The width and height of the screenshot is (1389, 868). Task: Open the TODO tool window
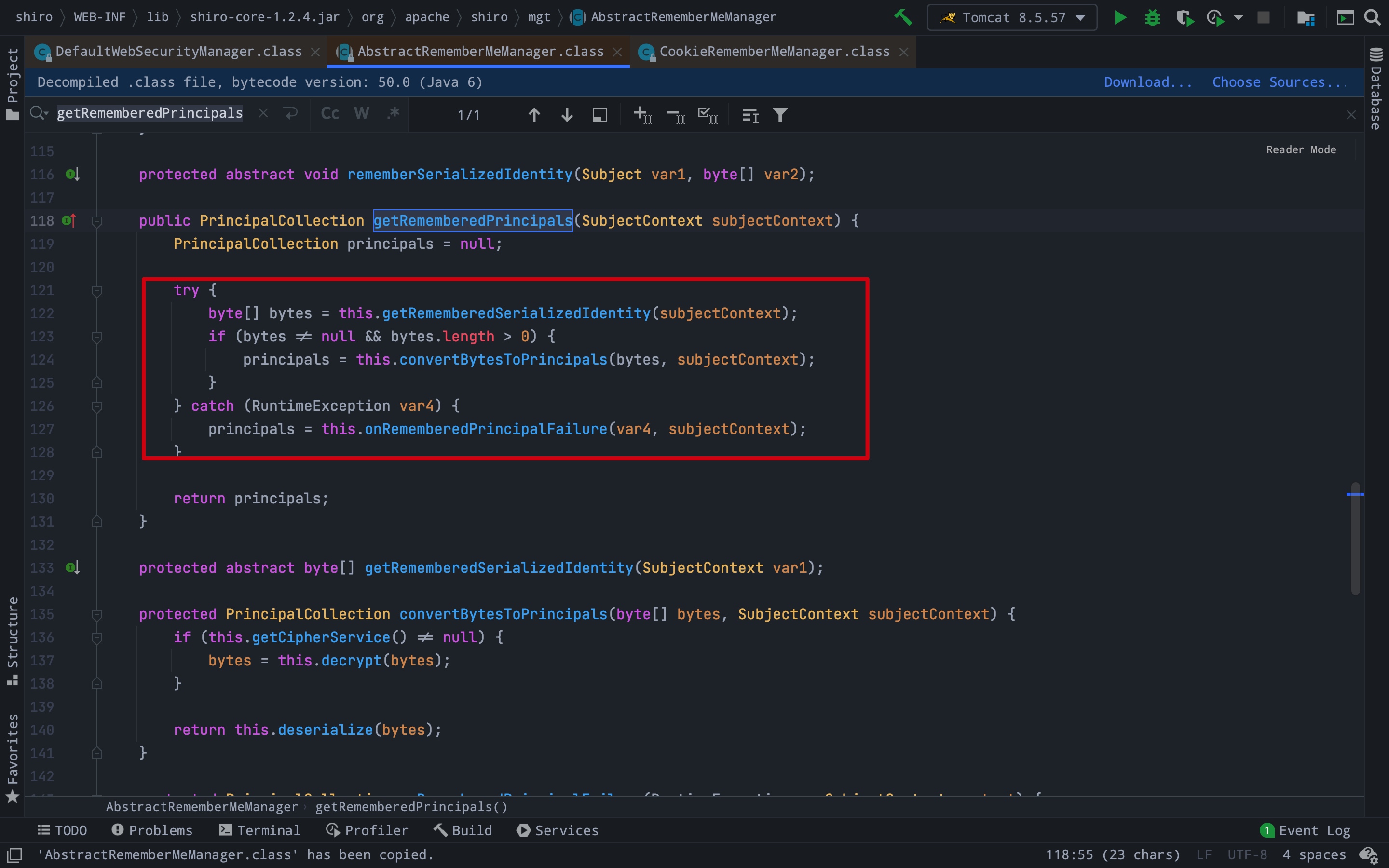62,830
